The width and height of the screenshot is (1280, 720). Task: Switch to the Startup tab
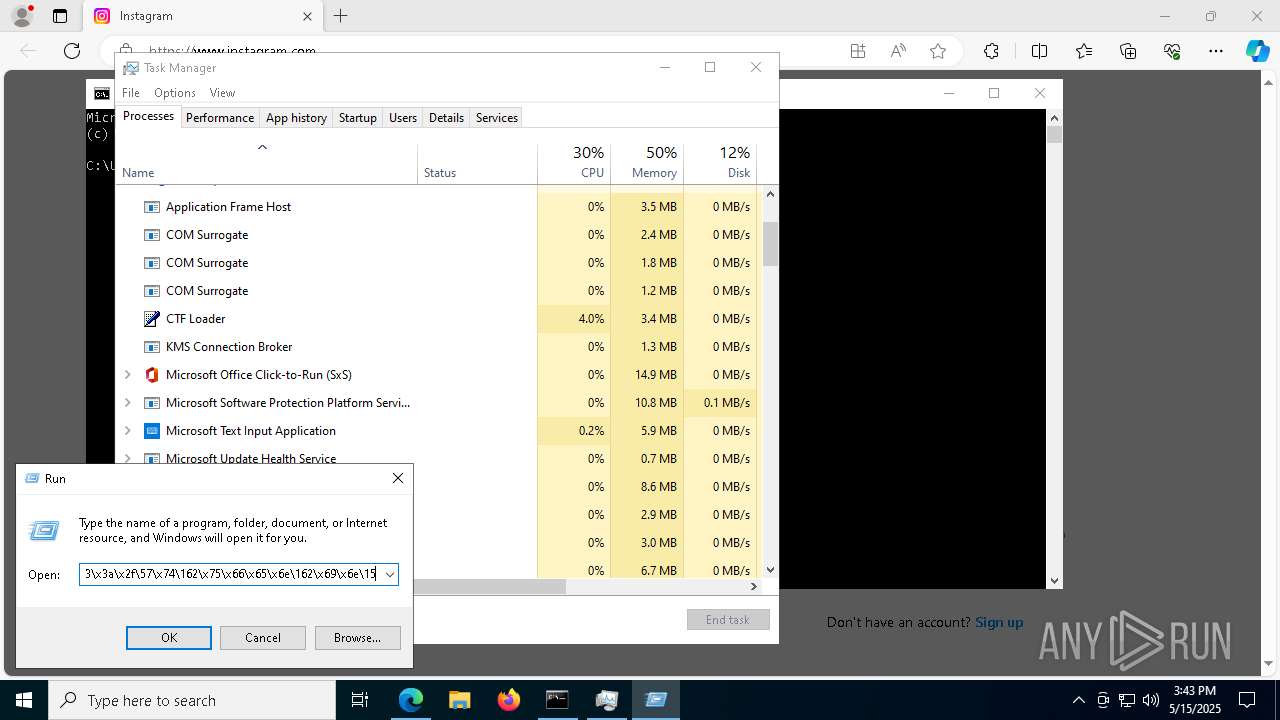(357, 118)
